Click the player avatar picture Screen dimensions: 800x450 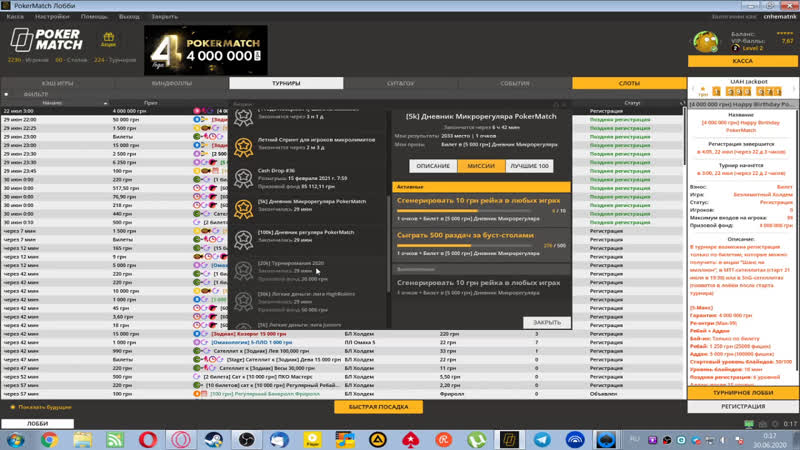(706, 42)
